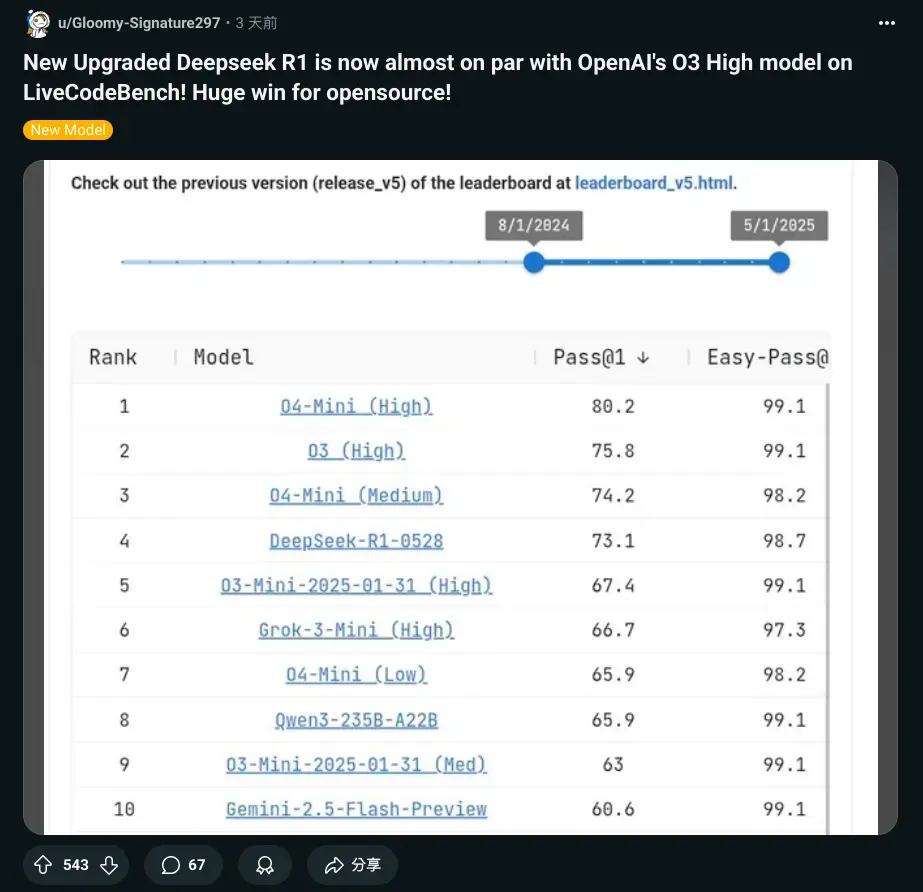The image size is (923, 892).
Task: Open the 67 comments
Action: pyautogui.click(x=183, y=865)
